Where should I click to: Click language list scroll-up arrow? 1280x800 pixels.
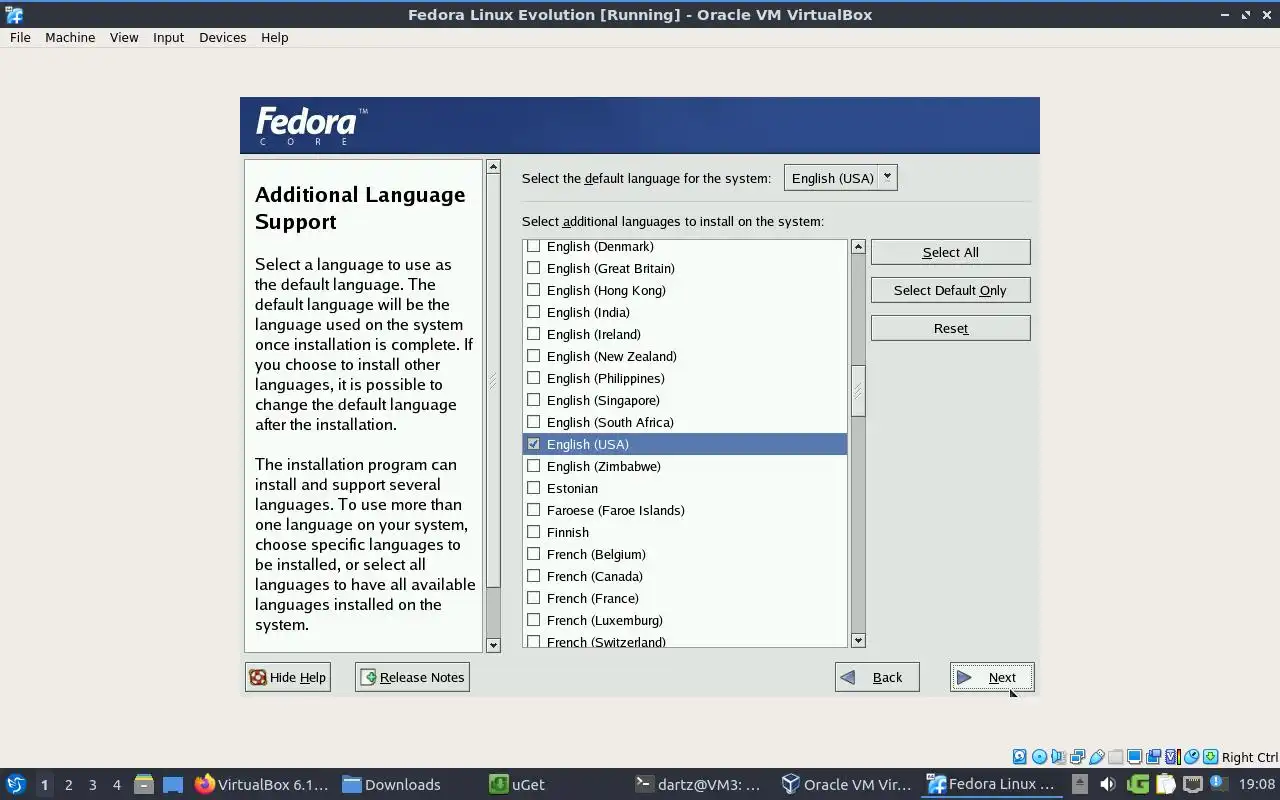pos(858,247)
